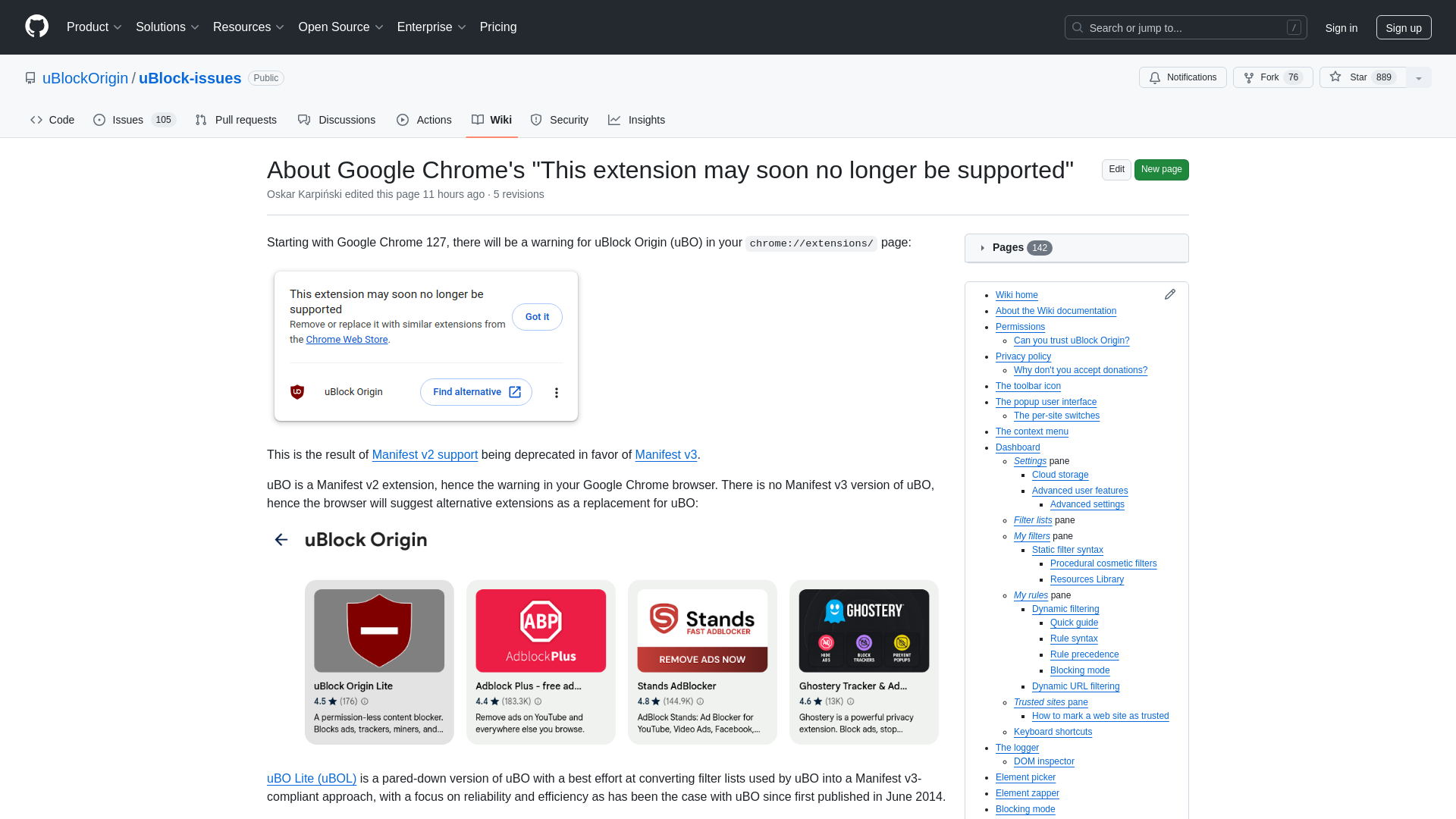
Task: Open the Code tab
Action: [52, 120]
